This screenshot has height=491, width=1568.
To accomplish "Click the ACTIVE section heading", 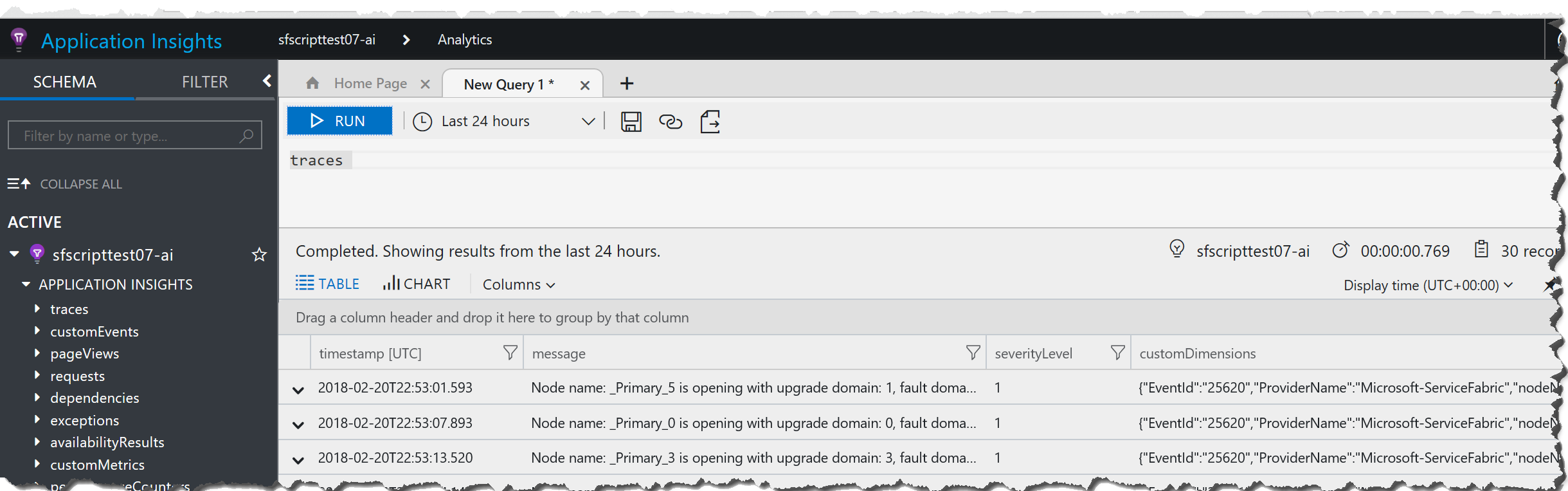I will coord(35,222).
